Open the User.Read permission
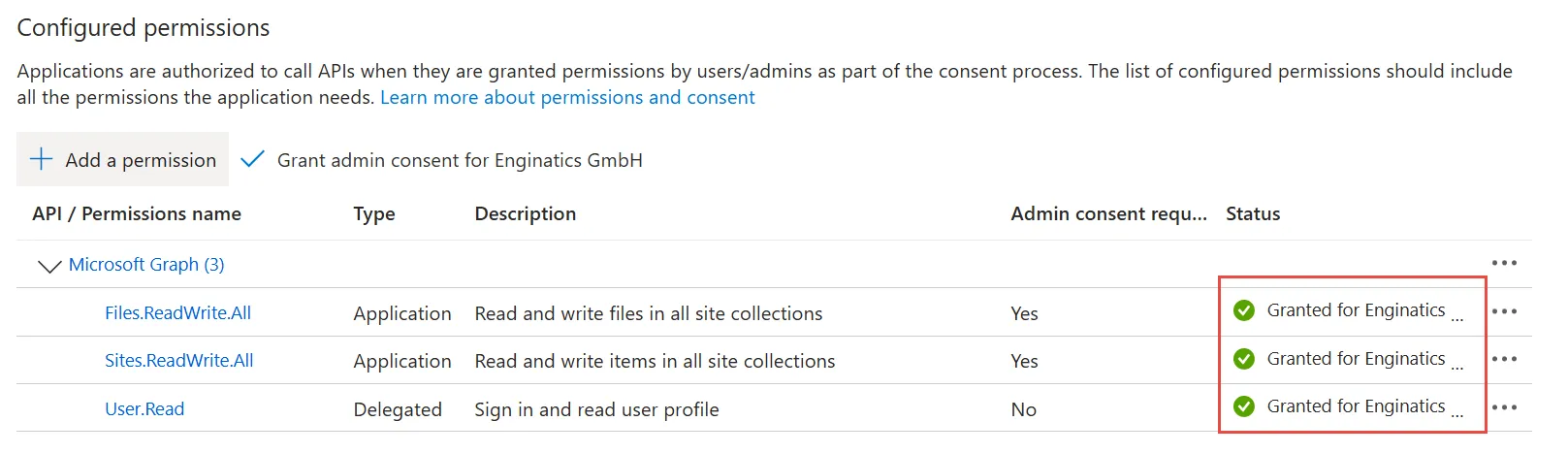Screen dimensions: 1568x454 pyautogui.click(x=144, y=408)
